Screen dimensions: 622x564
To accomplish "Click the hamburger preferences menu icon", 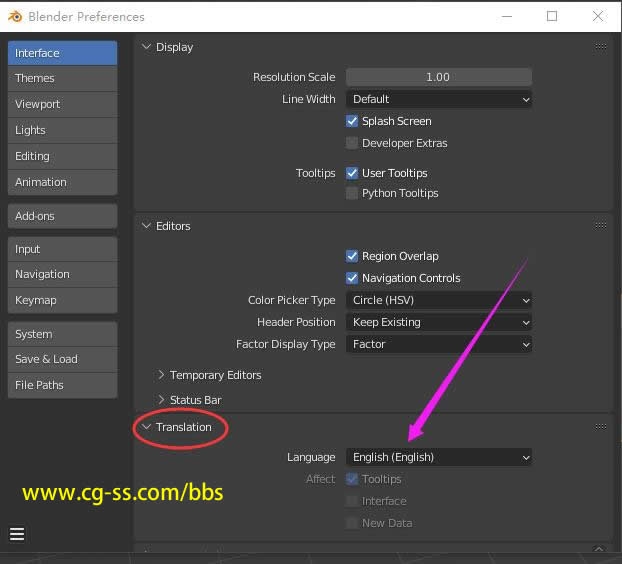I will tap(17, 534).
